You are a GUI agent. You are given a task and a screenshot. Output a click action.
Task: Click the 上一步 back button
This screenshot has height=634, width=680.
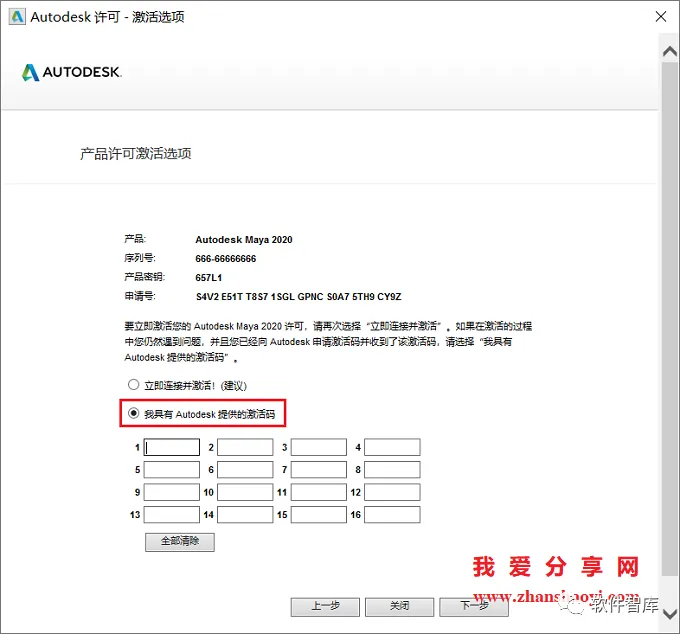325,607
